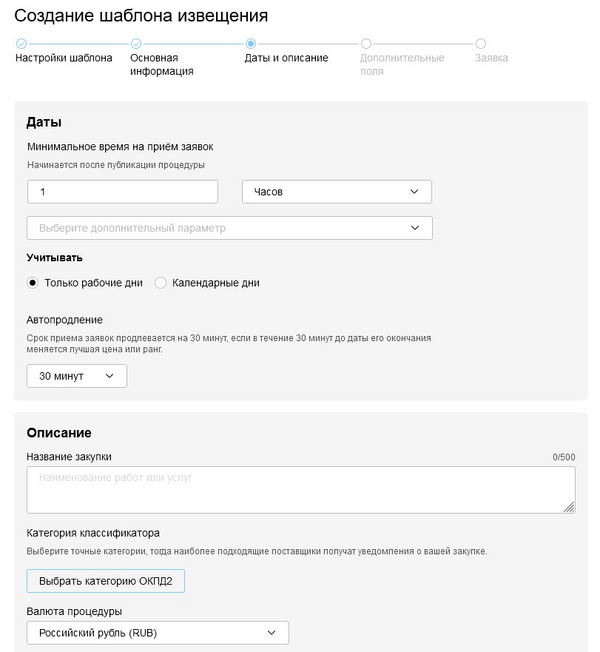This screenshot has height=652, width=600.
Task: Go to the "Основная информация" step
Action: pyautogui.click(x=162, y=64)
